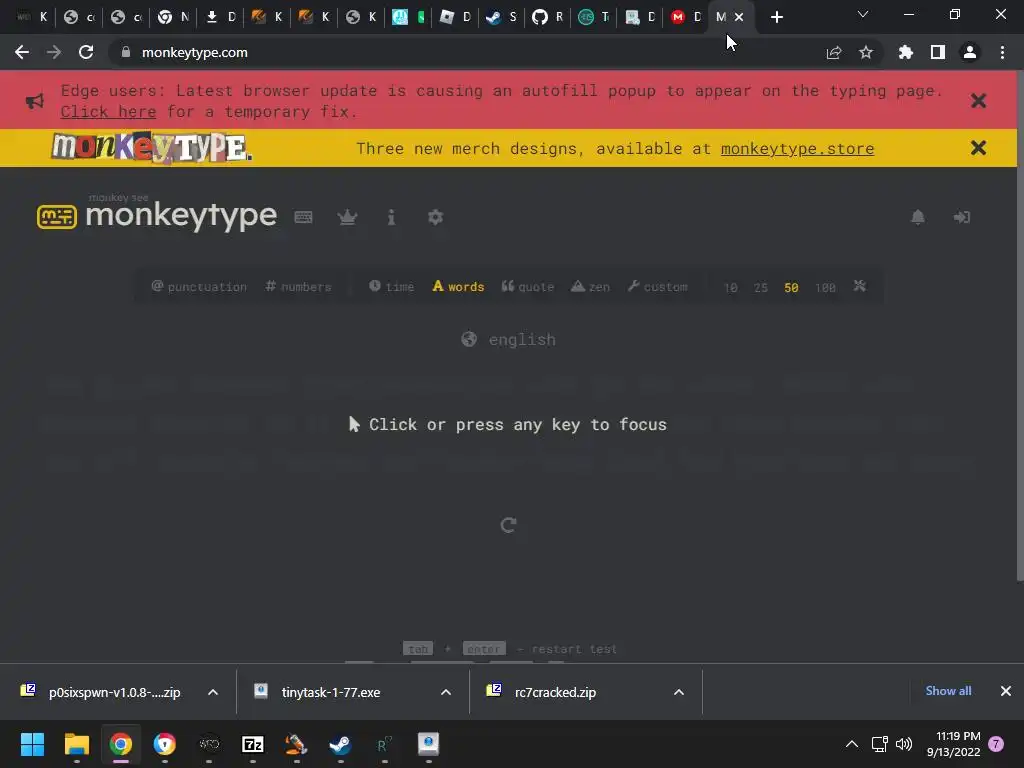Dismiss the red Edge users banner
Image resolution: width=1024 pixels, height=768 pixels.
[978, 101]
